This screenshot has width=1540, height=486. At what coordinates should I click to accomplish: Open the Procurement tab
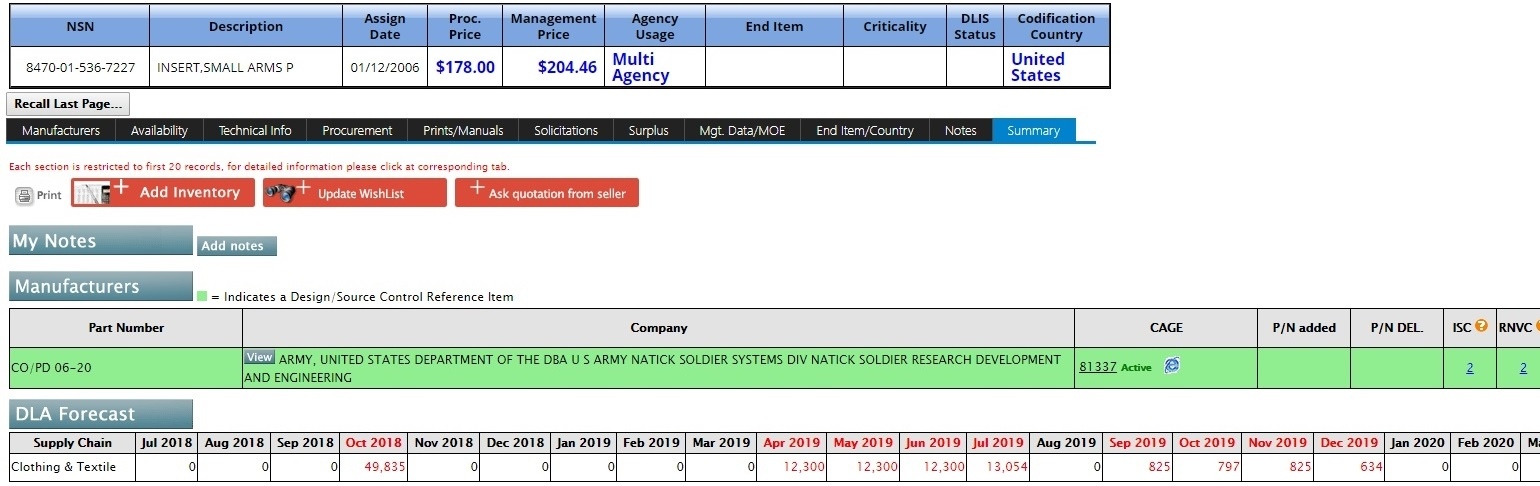[357, 131]
